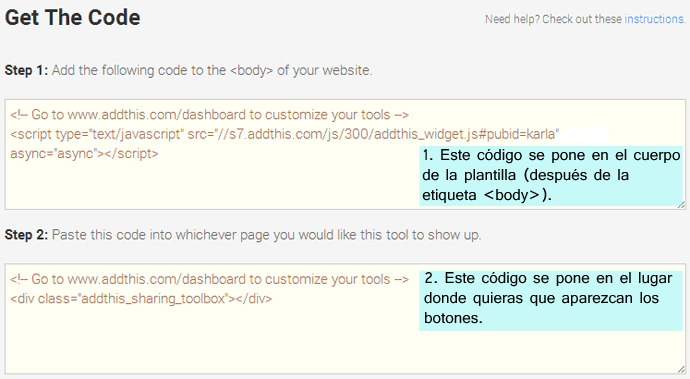Grab the Step 1 textarea resize handle
Viewport: 690px width, 379px height.
point(681,205)
